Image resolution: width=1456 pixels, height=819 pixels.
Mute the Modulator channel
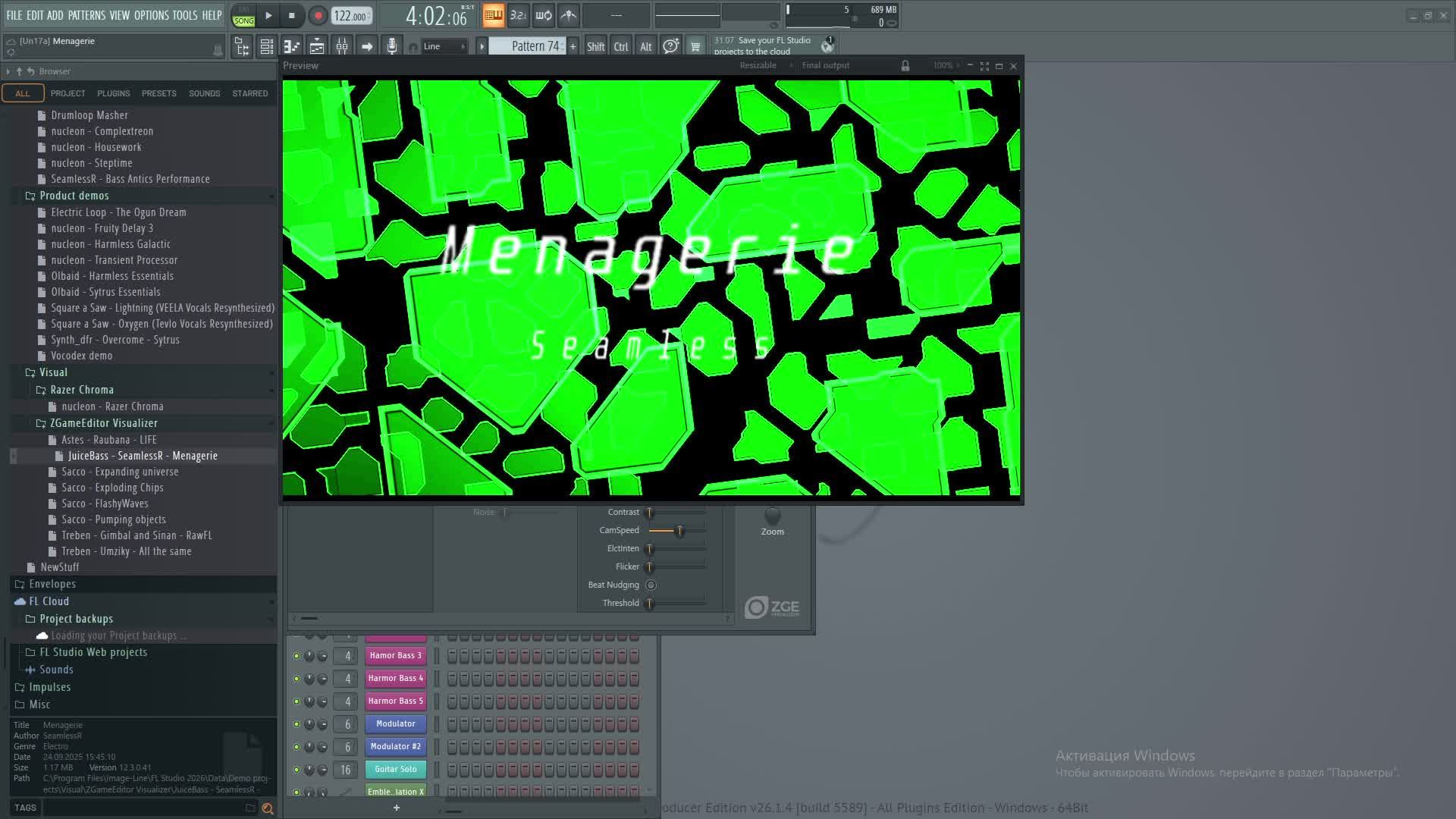coord(297,724)
